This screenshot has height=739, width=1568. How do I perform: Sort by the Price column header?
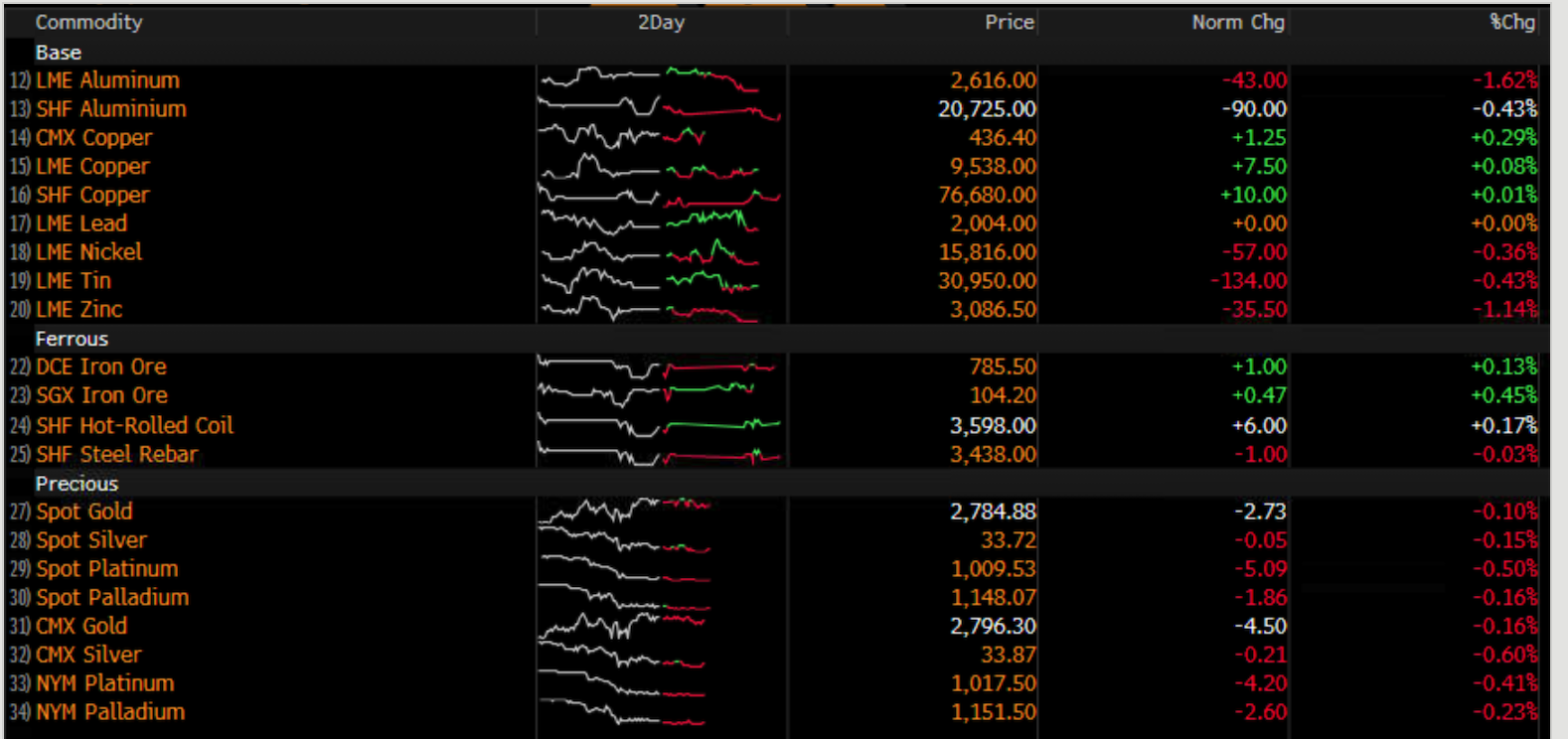point(1010,22)
